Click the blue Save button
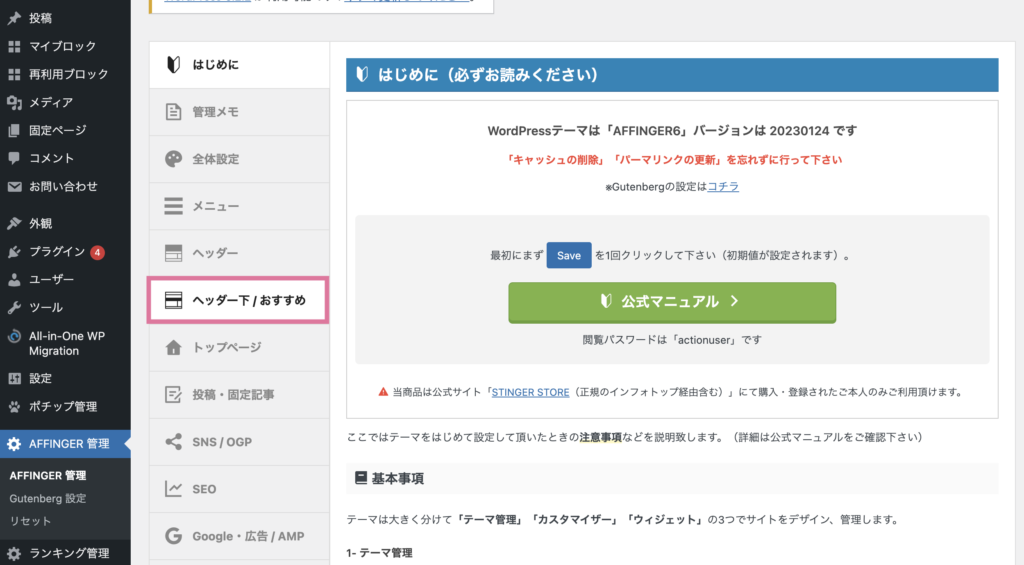Viewport: 1024px width, 565px height. coord(569,255)
